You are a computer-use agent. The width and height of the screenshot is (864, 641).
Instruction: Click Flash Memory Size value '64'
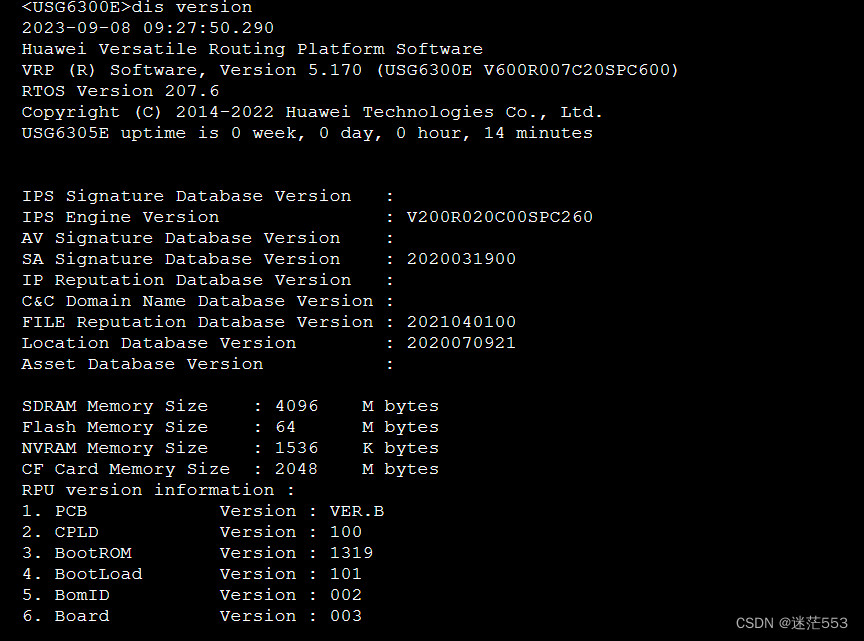pyautogui.click(x=285, y=427)
